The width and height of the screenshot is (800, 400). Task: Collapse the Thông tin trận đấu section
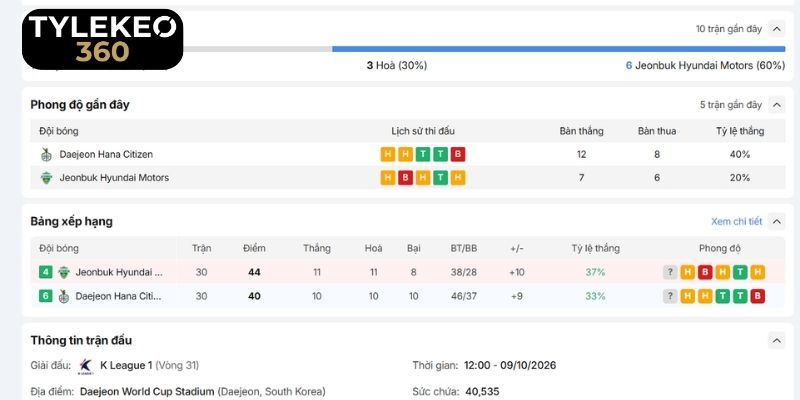click(x=777, y=340)
